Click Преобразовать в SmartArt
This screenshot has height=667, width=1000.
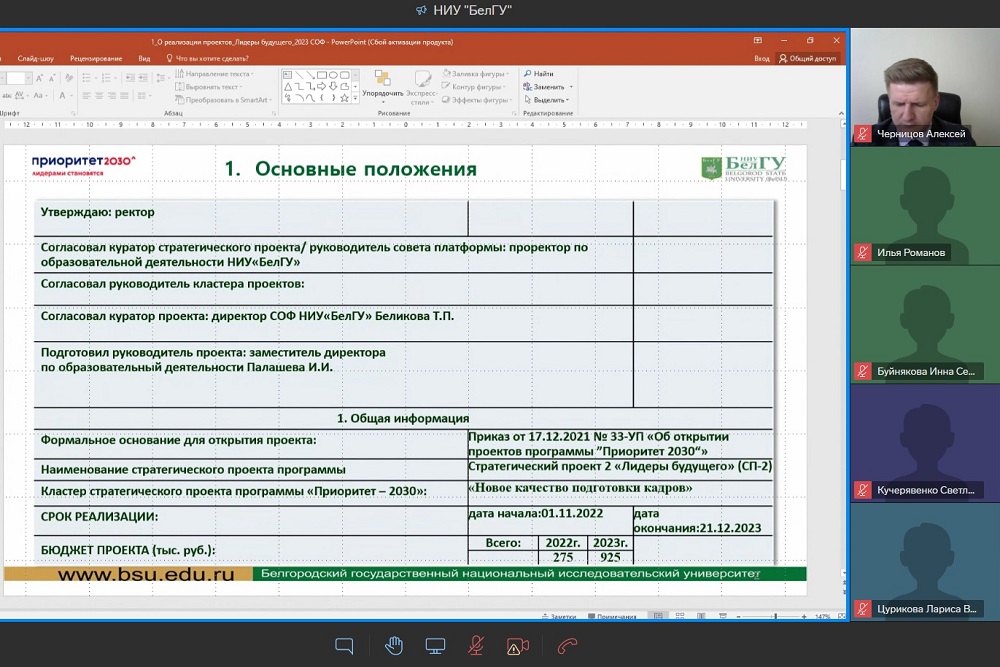(224, 100)
